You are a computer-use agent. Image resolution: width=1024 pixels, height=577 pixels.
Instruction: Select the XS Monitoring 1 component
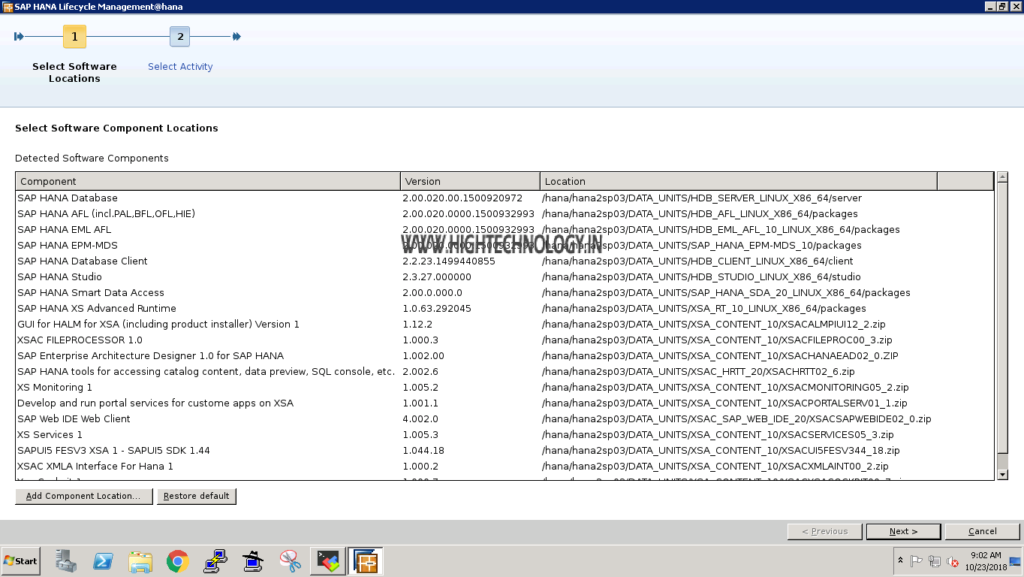pos(505,387)
